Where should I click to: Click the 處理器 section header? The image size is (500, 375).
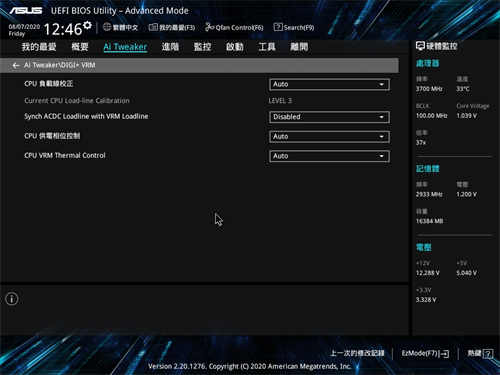click(x=427, y=63)
